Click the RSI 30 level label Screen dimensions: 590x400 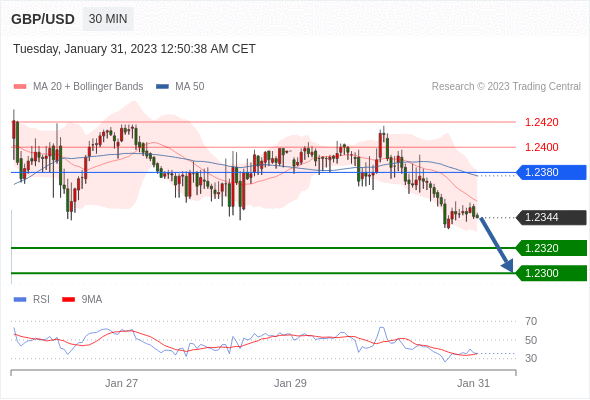531,358
